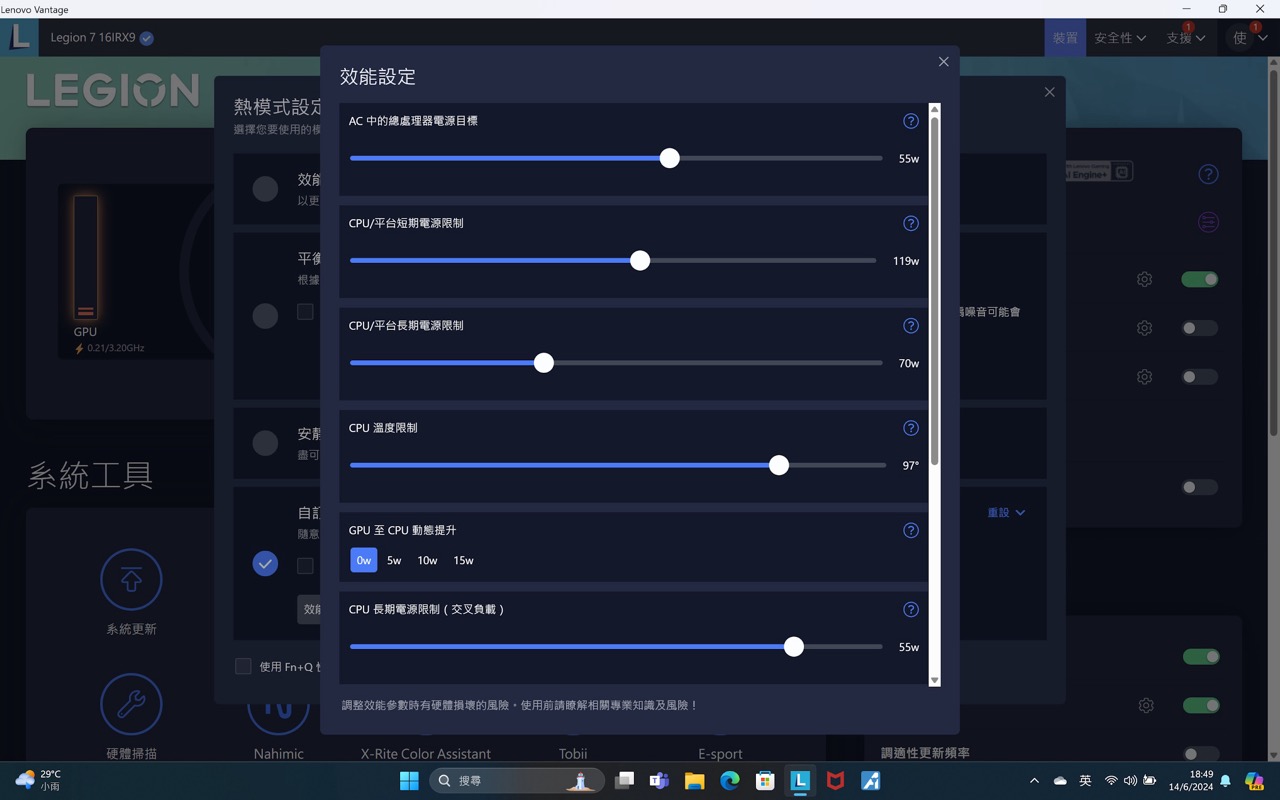Screen dimensions: 1280x800
Task: Click the dialog scrollbar down arrow
Action: (935, 680)
